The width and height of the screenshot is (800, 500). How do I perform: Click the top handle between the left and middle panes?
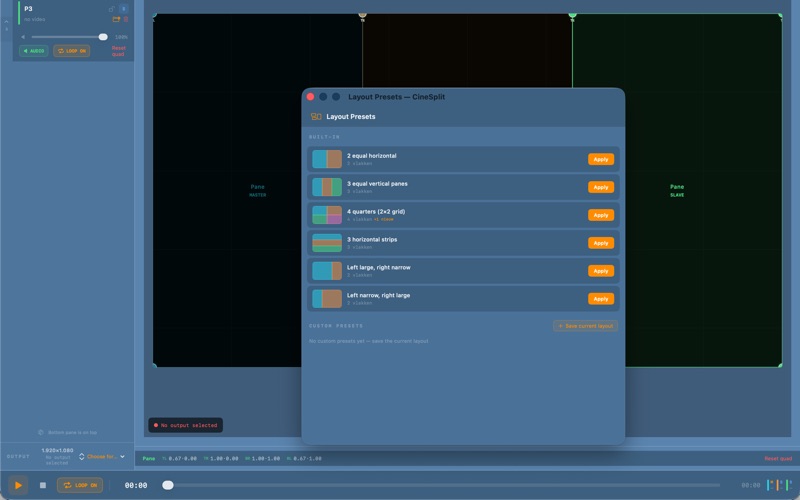pyautogui.click(x=362, y=16)
